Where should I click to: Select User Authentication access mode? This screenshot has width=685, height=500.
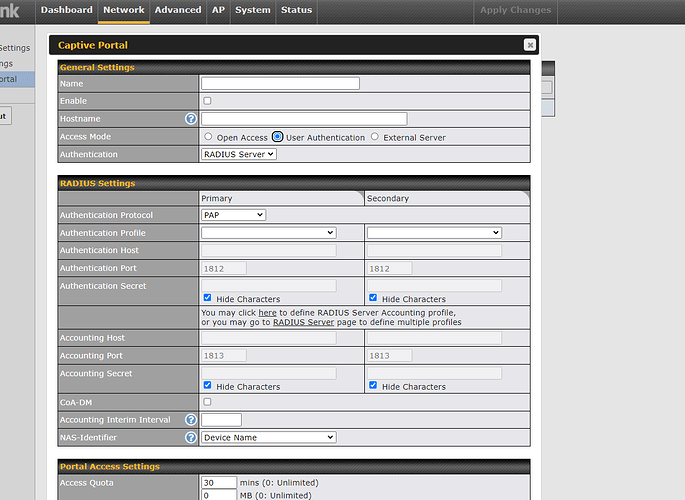click(277, 137)
